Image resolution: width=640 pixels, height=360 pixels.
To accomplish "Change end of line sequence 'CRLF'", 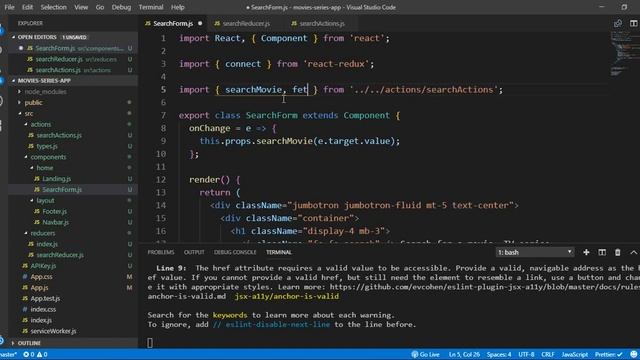I will (548, 354).
